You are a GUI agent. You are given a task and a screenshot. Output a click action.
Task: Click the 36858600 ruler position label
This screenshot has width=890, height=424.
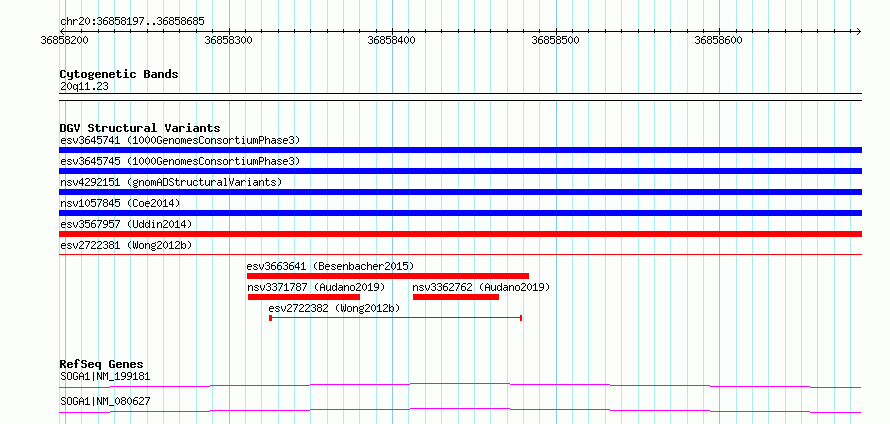pos(719,40)
